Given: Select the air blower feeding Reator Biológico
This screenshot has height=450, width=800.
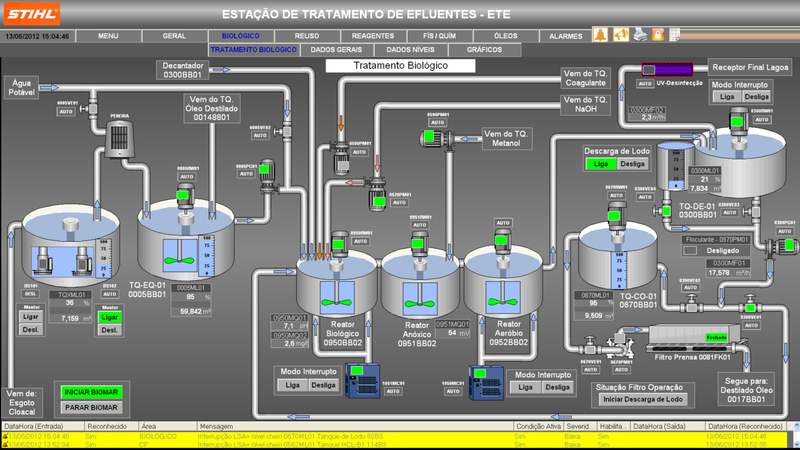Looking at the screenshot, I should (x=363, y=380).
